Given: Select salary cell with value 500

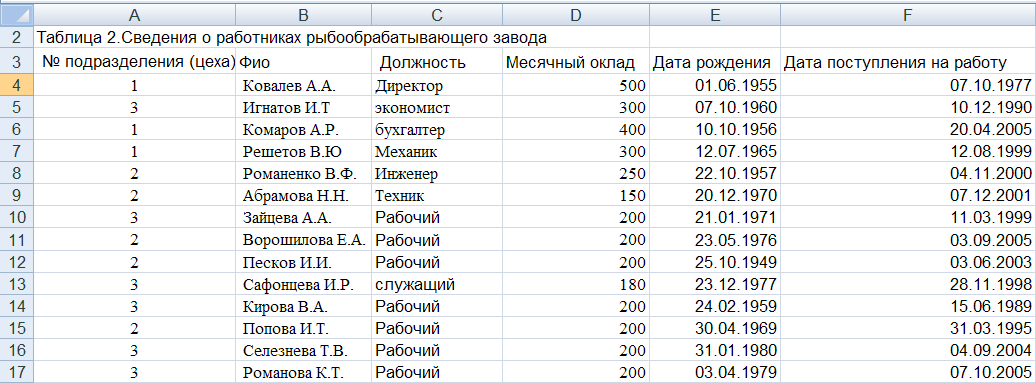Looking at the screenshot, I should click(x=575, y=85).
